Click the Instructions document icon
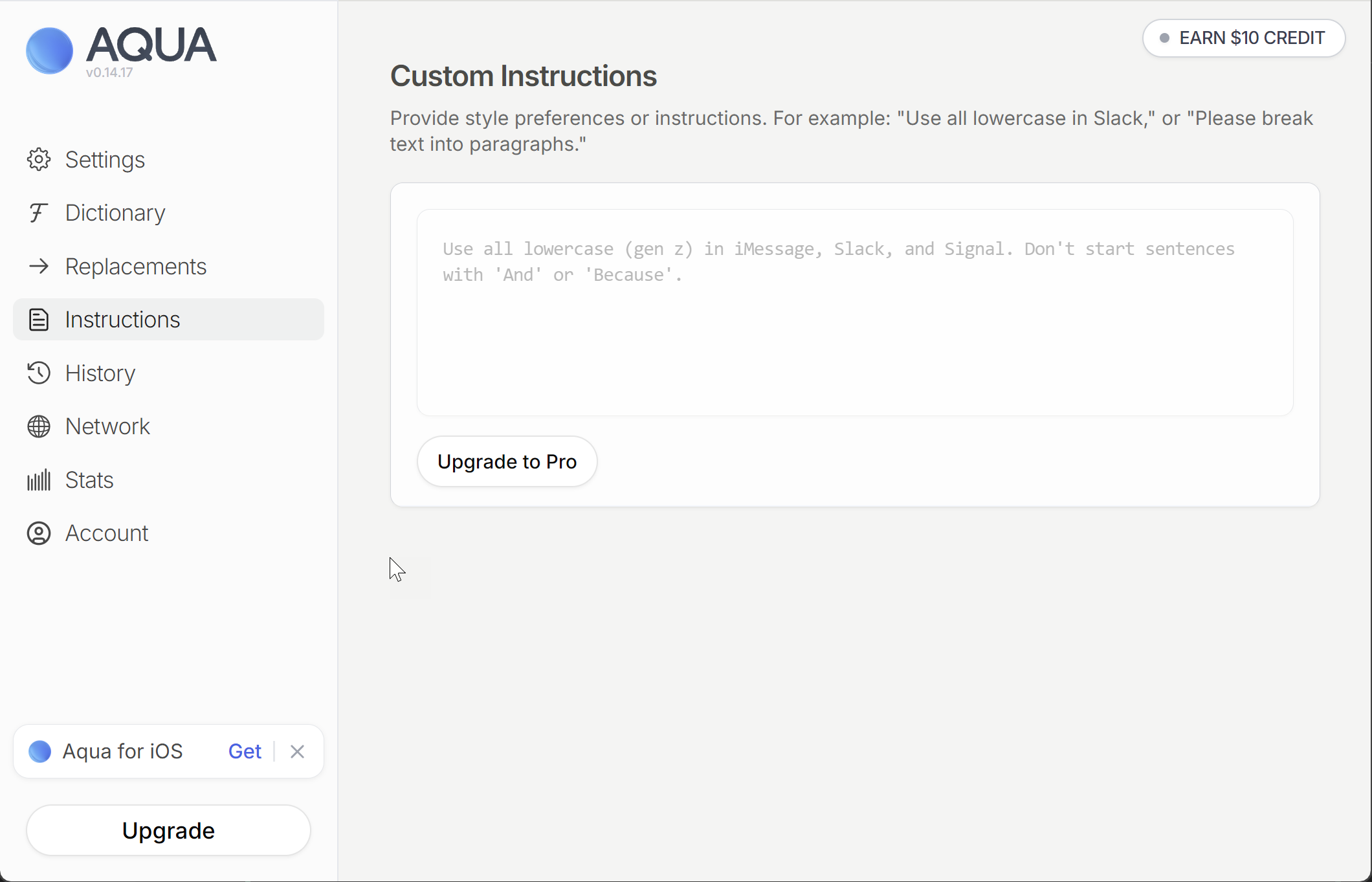The image size is (1372, 882). point(39,320)
